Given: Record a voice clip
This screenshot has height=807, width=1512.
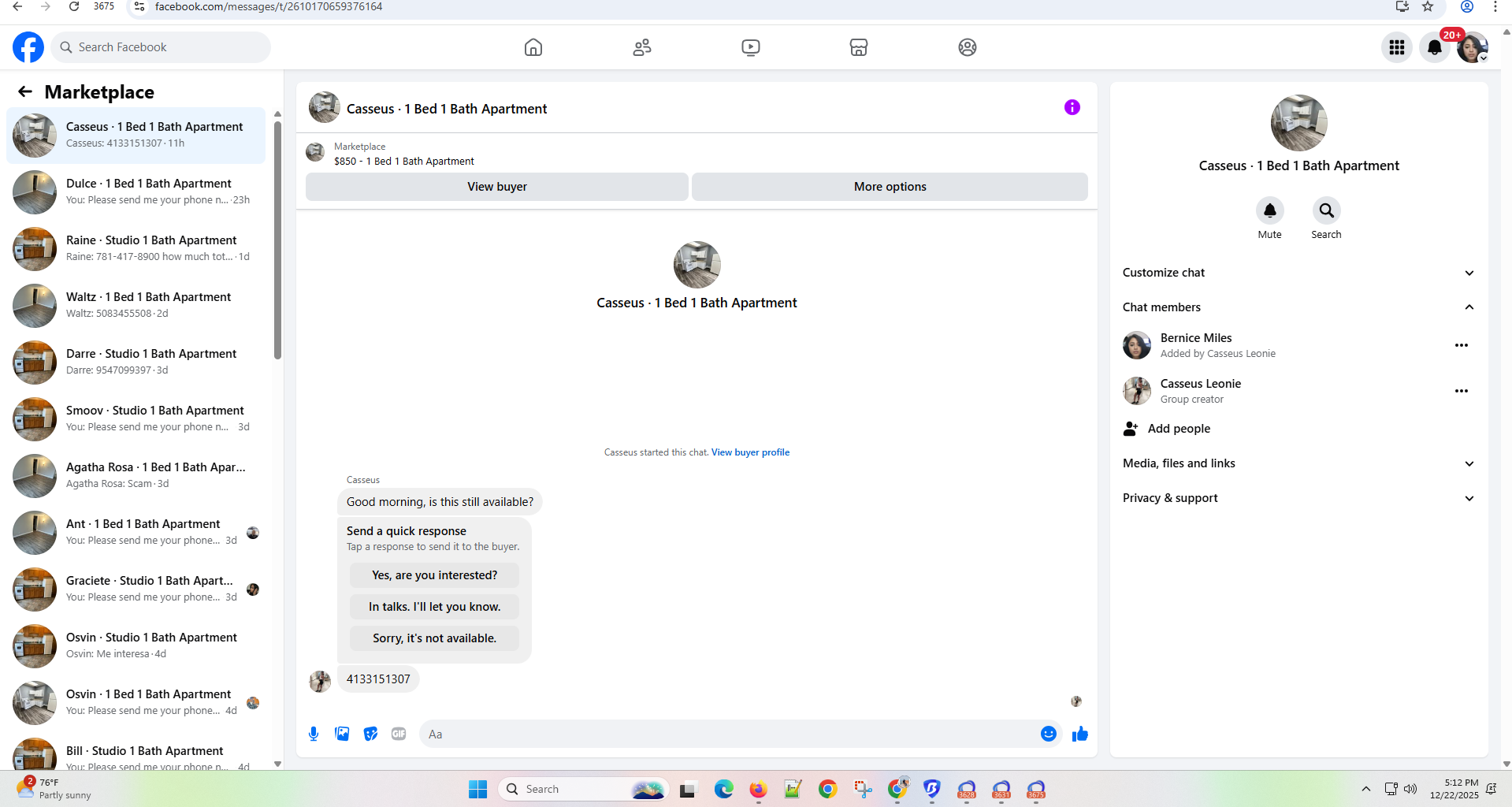Looking at the screenshot, I should pyautogui.click(x=314, y=734).
